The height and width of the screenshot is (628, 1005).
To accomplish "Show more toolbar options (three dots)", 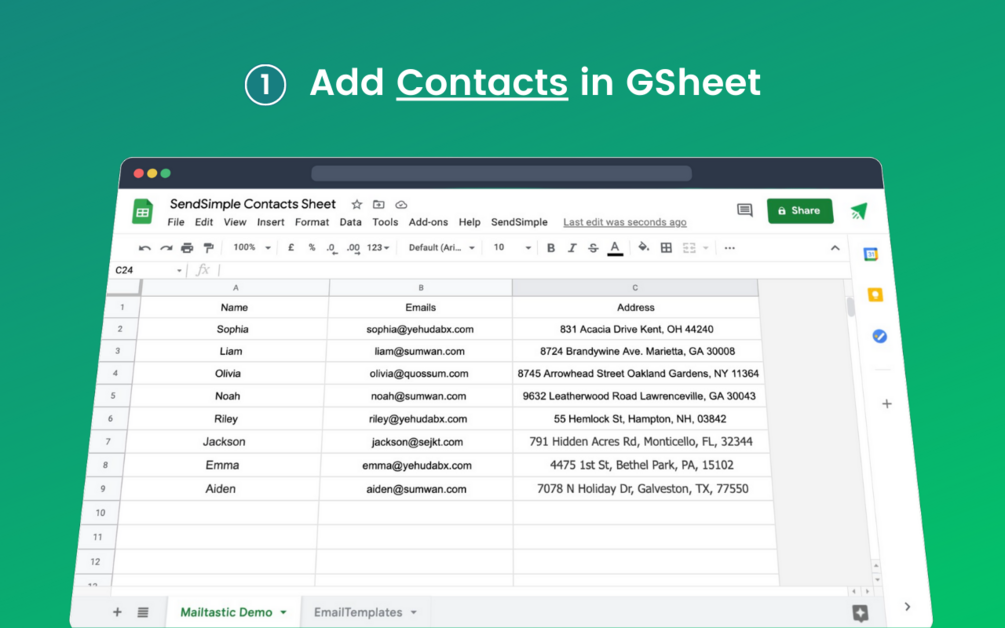I will click(x=729, y=248).
